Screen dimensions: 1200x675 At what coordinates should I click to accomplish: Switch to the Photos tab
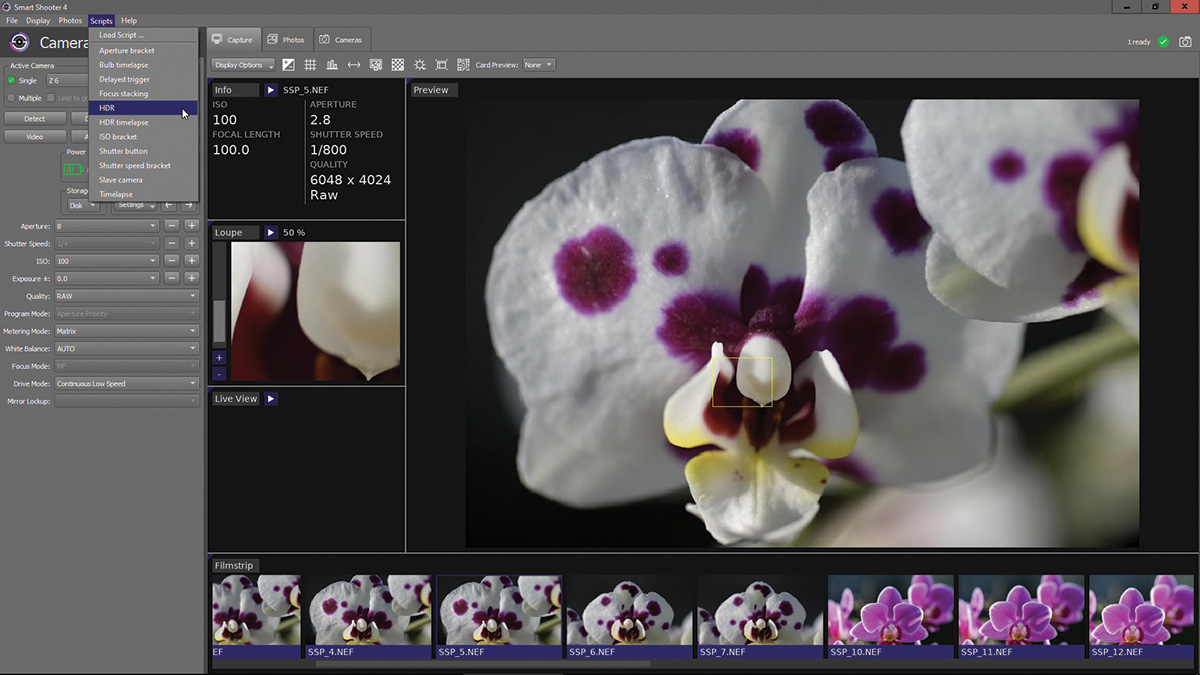click(x=286, y=40)
